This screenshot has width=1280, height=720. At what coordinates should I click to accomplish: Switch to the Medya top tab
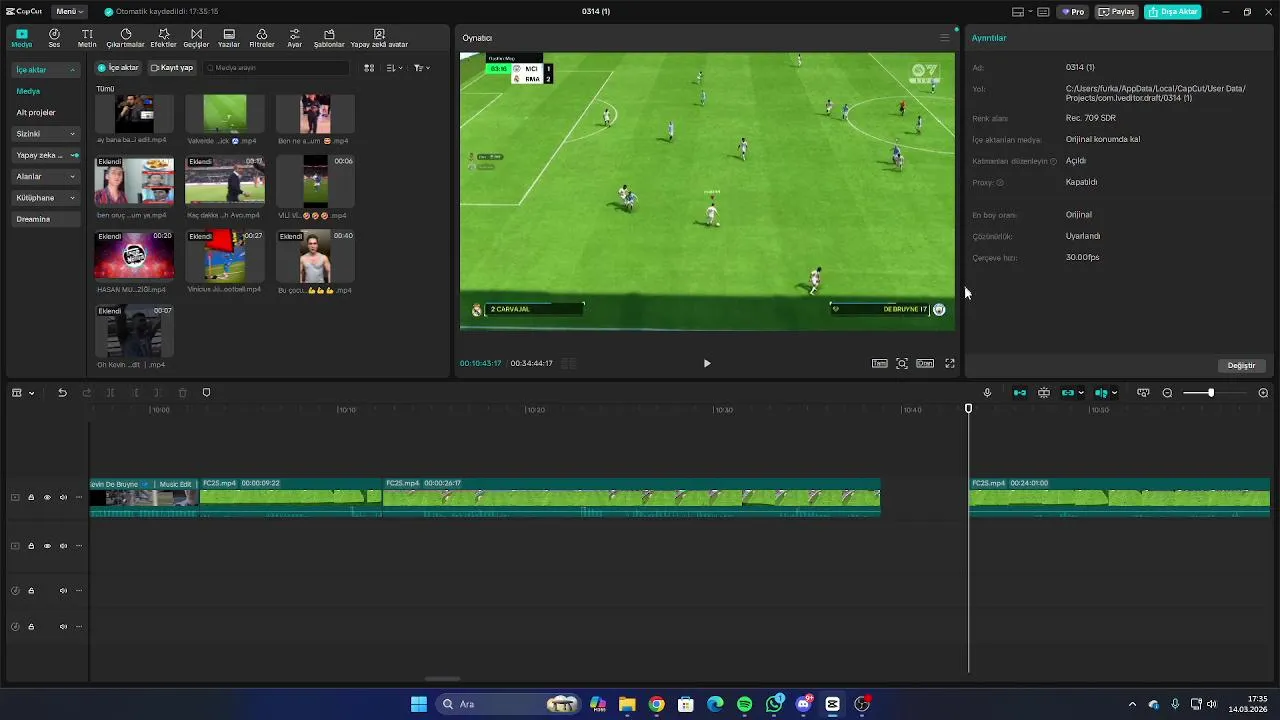pyautogui.click(x=22, y=38)
